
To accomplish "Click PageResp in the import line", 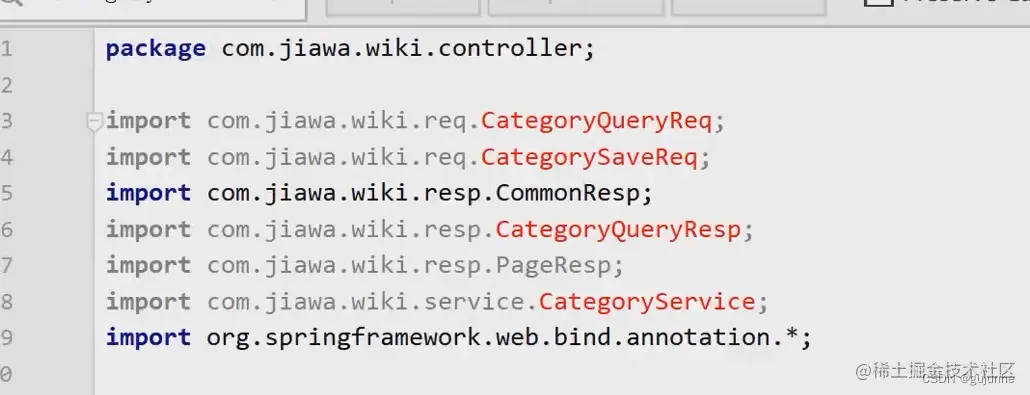I will click(x=552, y=266).
